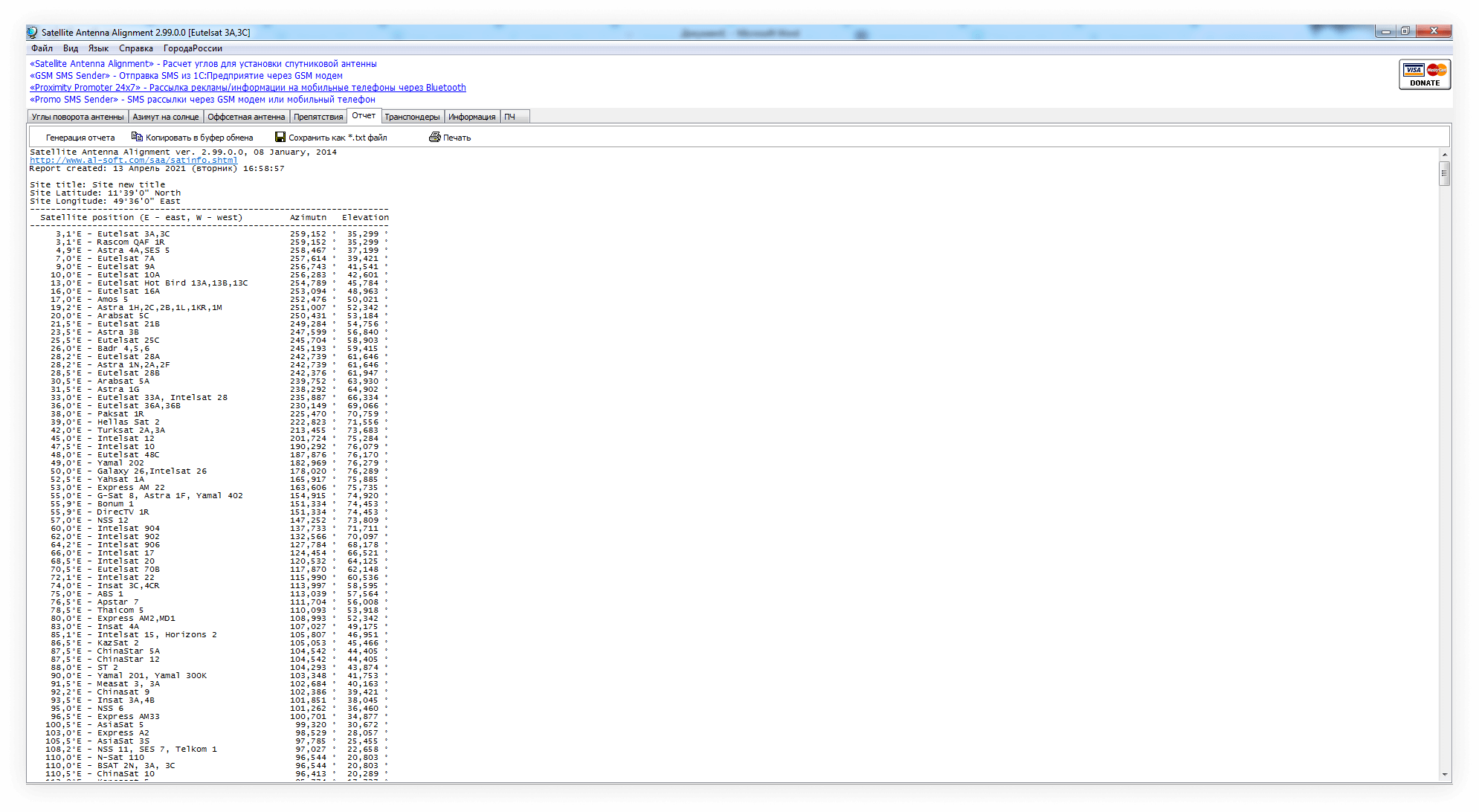1479x812 pixels.
Task: Click the printer icon next to Печать
Action: click(x=434, y=137)
